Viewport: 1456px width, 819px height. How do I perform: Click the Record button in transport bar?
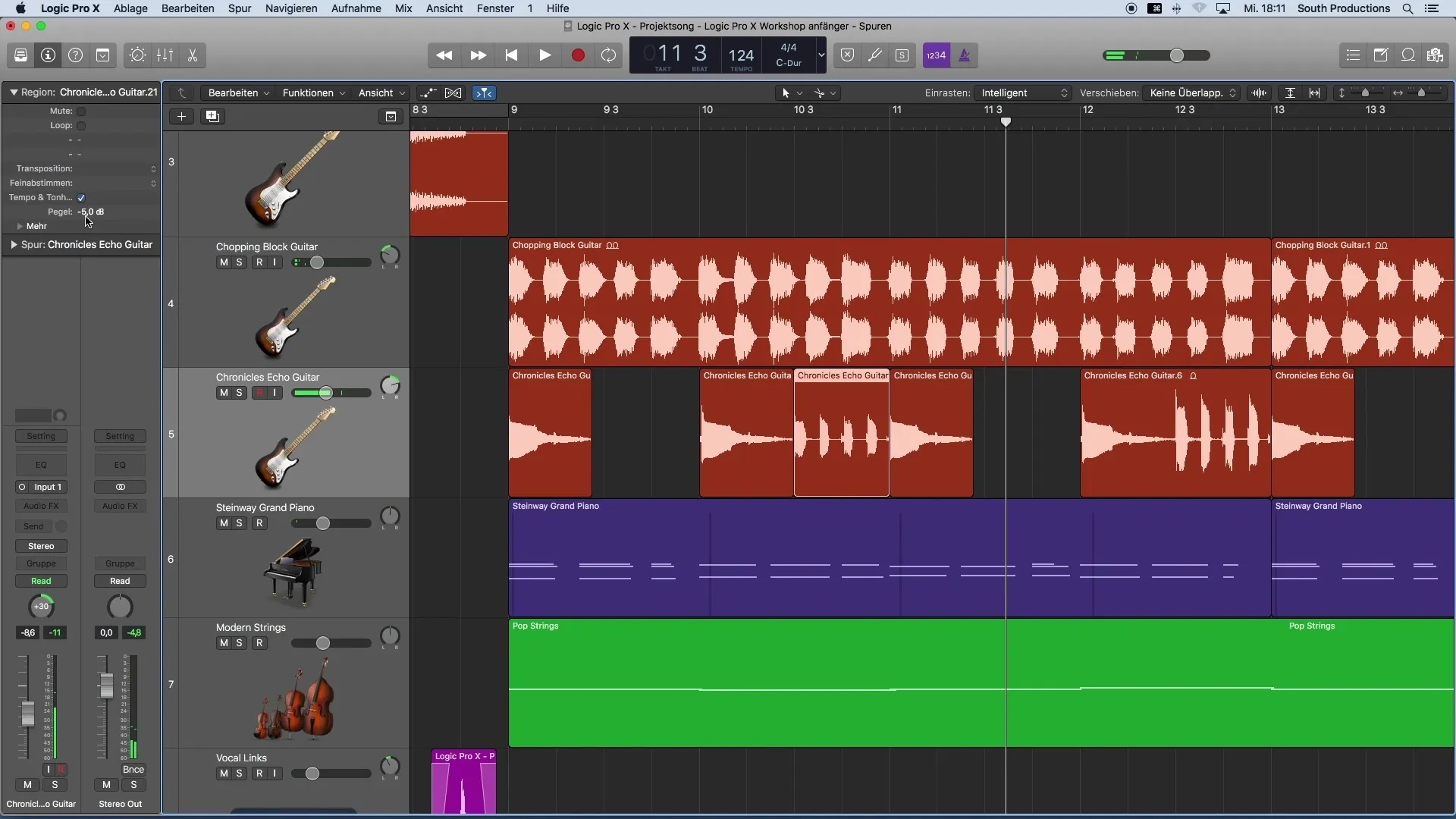[x=578, y=55]
